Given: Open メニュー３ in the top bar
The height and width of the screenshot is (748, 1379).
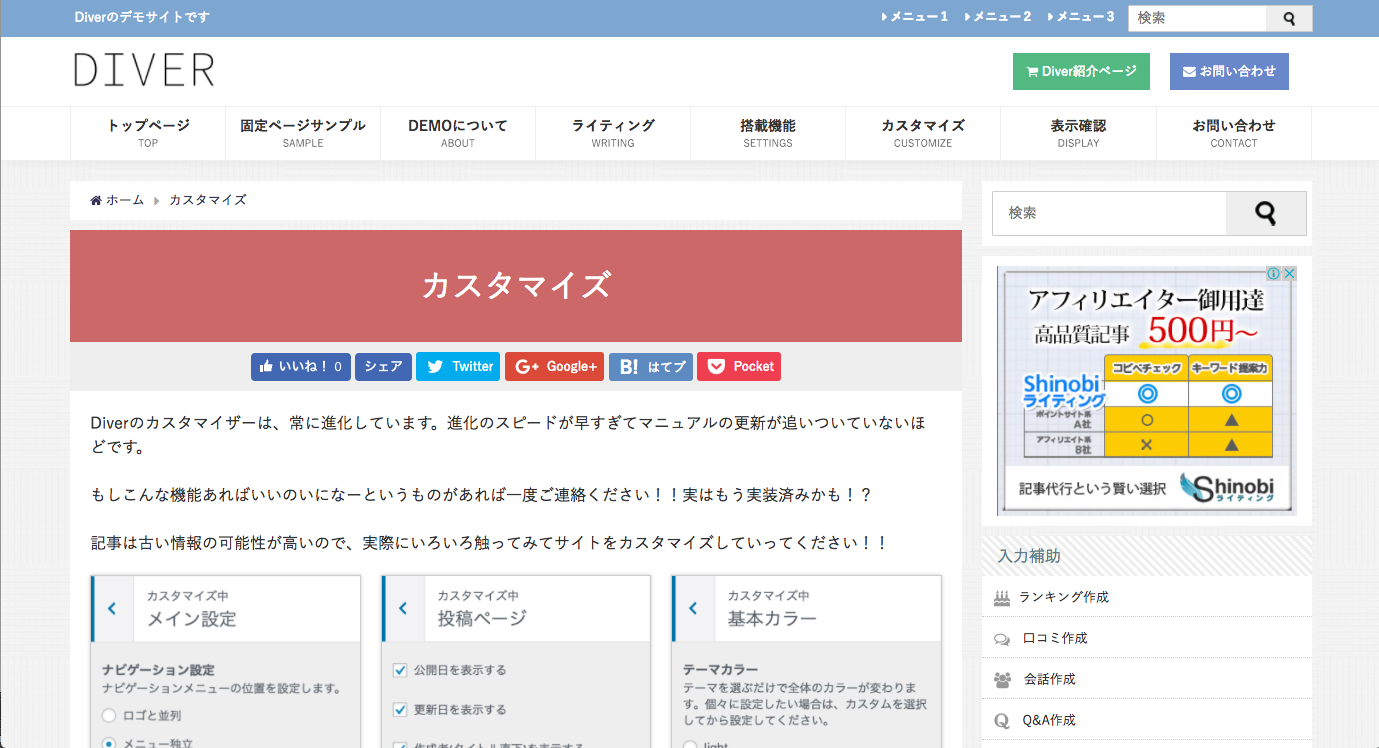Looking at the screenshot, I should 1080,17.
